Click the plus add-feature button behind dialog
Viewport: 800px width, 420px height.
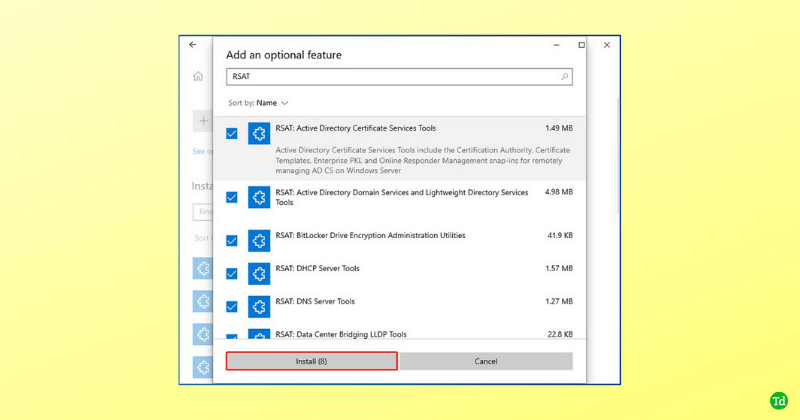[x=203, y=121]
